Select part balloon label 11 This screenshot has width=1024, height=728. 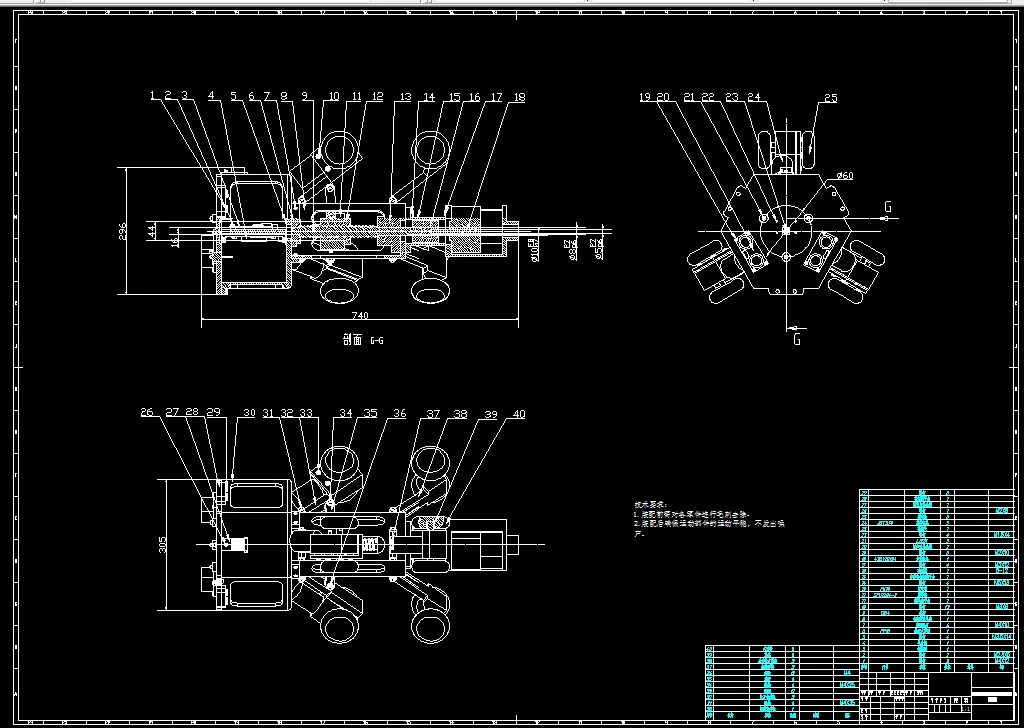tap(356, 97)
